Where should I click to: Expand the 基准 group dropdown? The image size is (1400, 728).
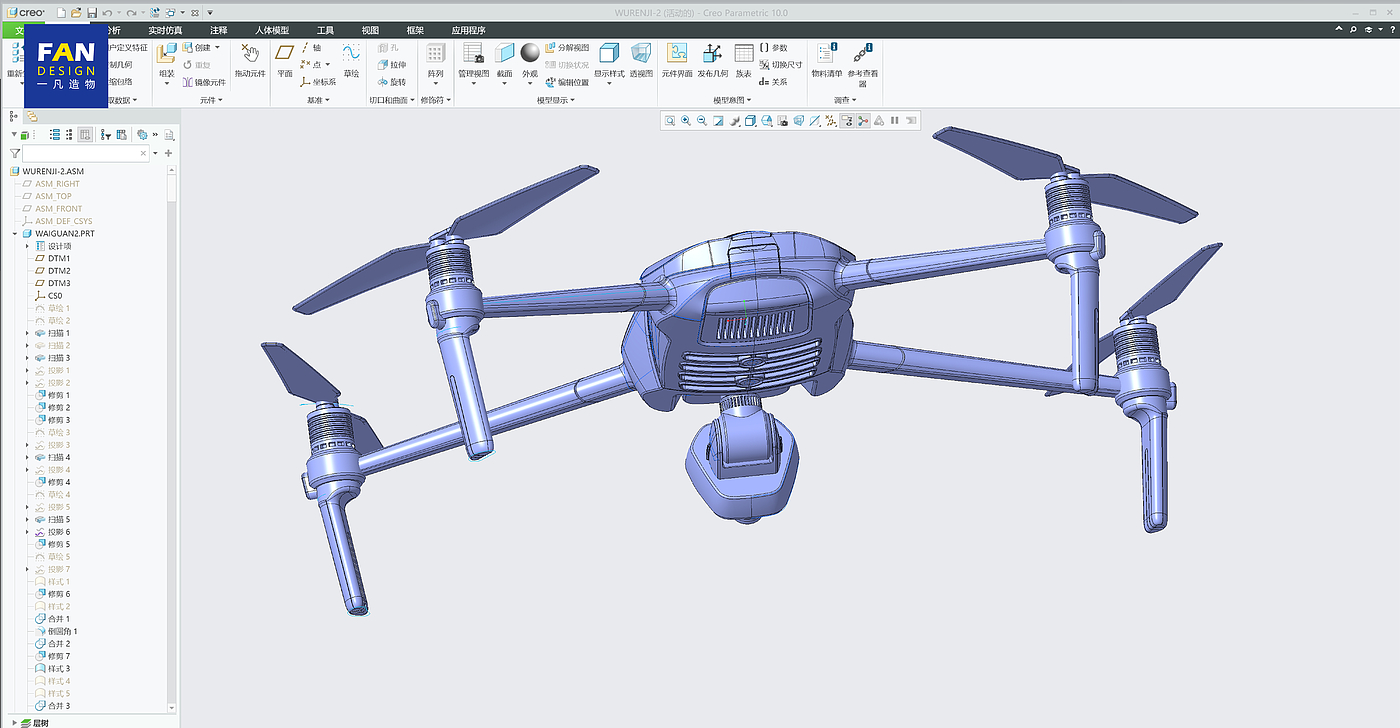pos(322,100)
